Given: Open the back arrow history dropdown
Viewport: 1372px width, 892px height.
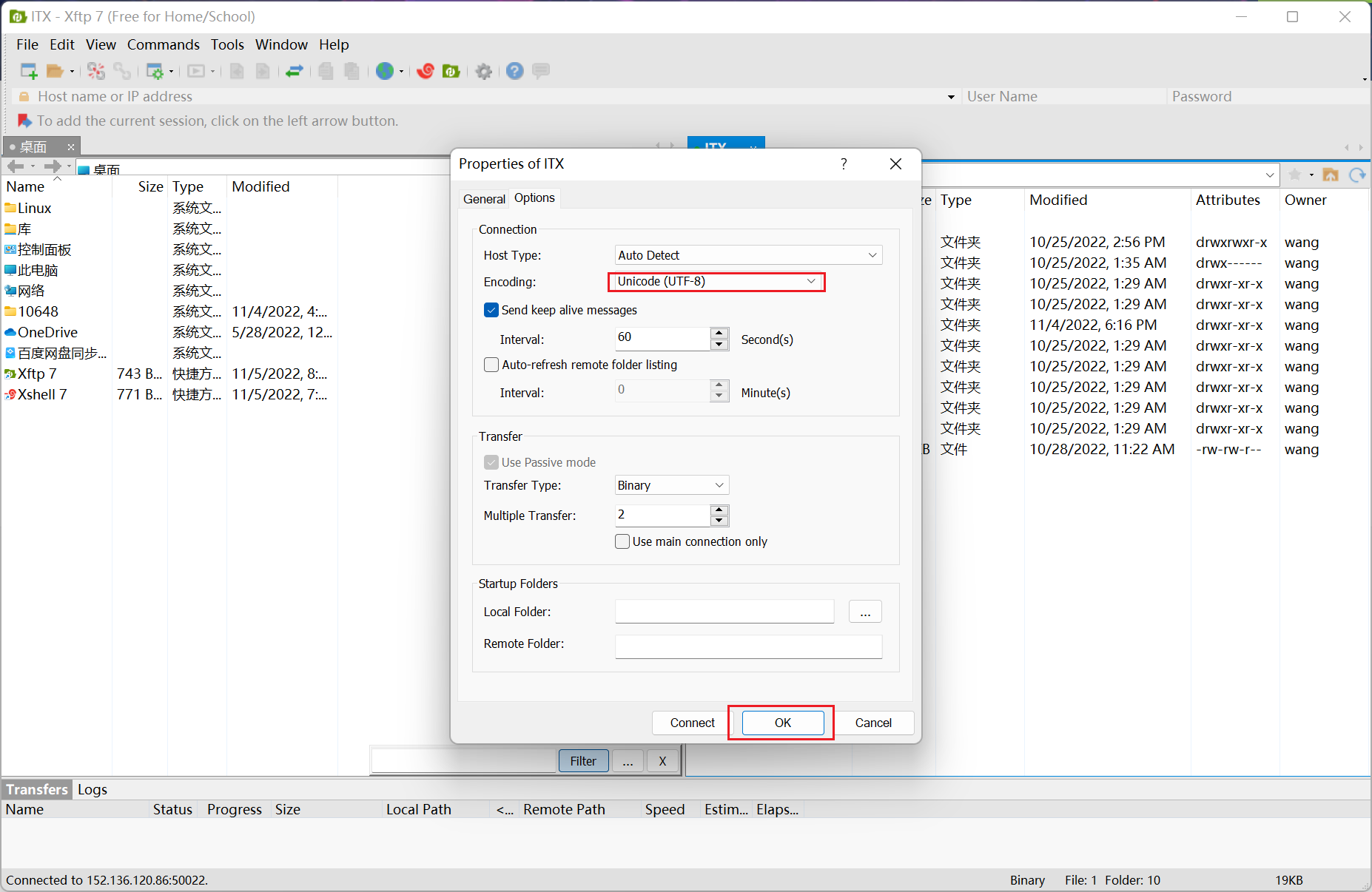Looking at the screenshot, I should click(x=33, y=166).
